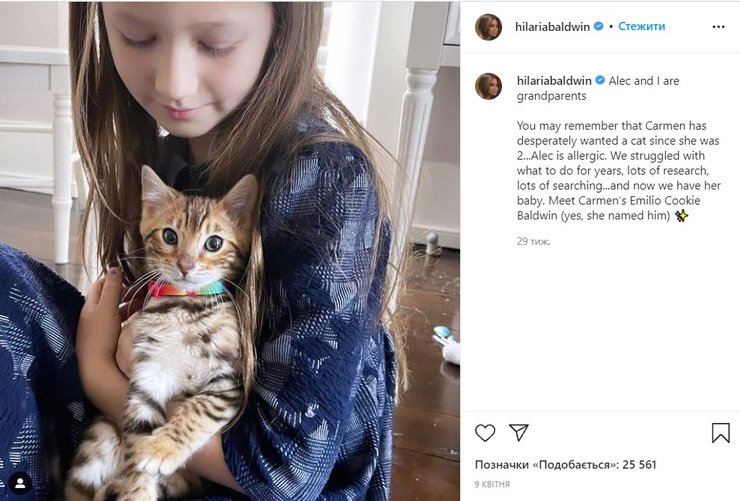Viewport: 740px width, 501px height.
Task: Click the tagged people icon on photo
Action: click(x=19, y=482)
